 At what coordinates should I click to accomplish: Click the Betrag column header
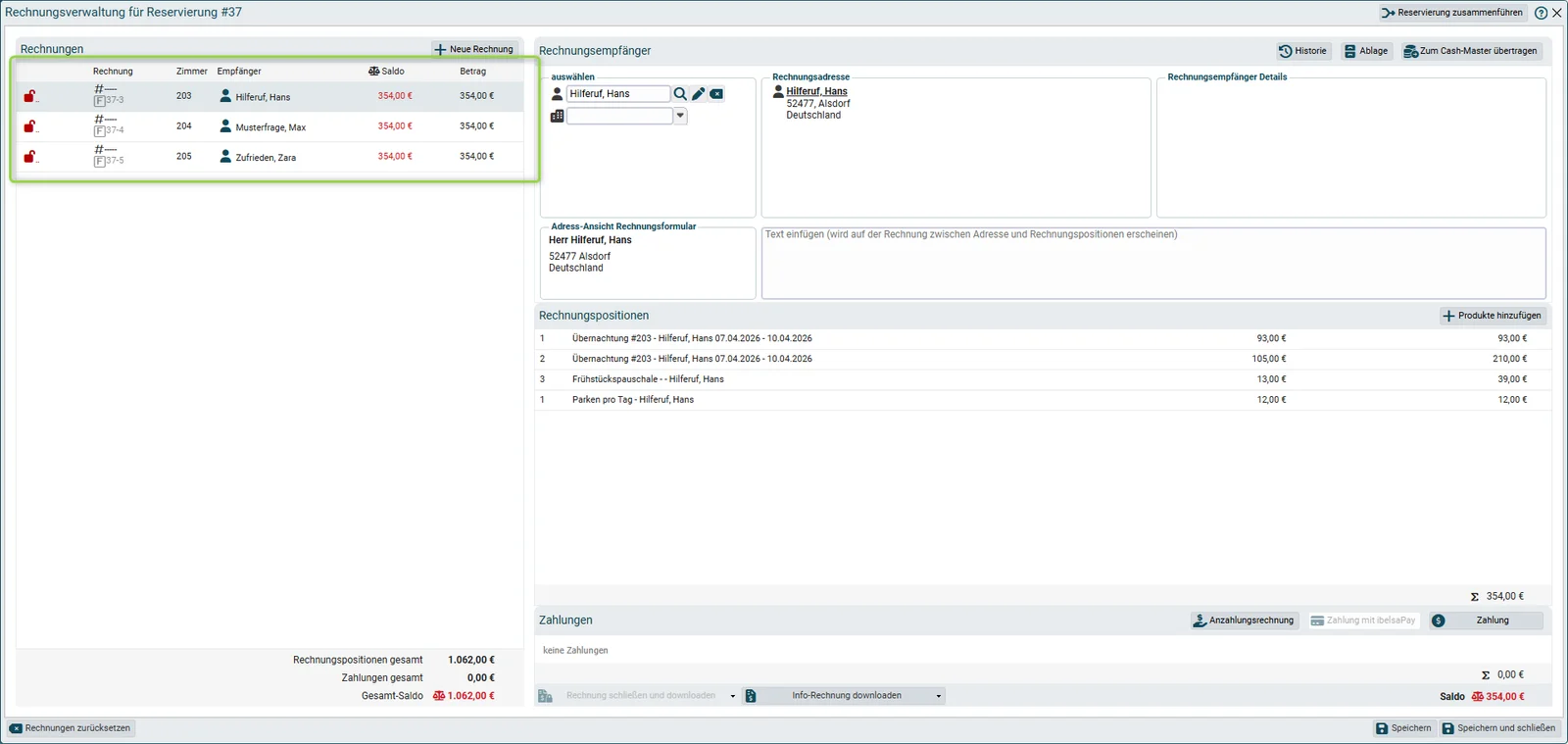pos(472,72)
